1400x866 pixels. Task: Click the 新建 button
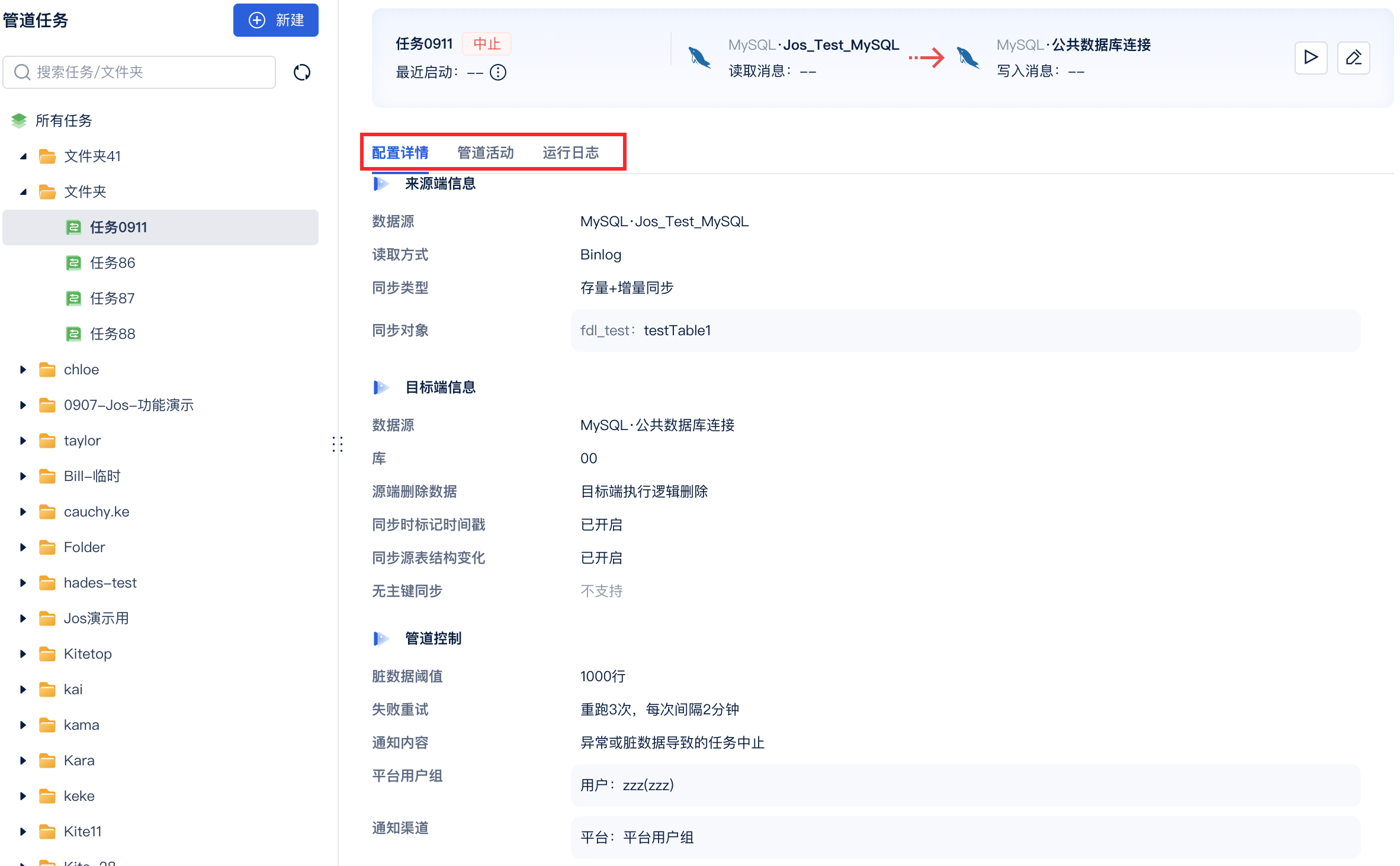276,20
